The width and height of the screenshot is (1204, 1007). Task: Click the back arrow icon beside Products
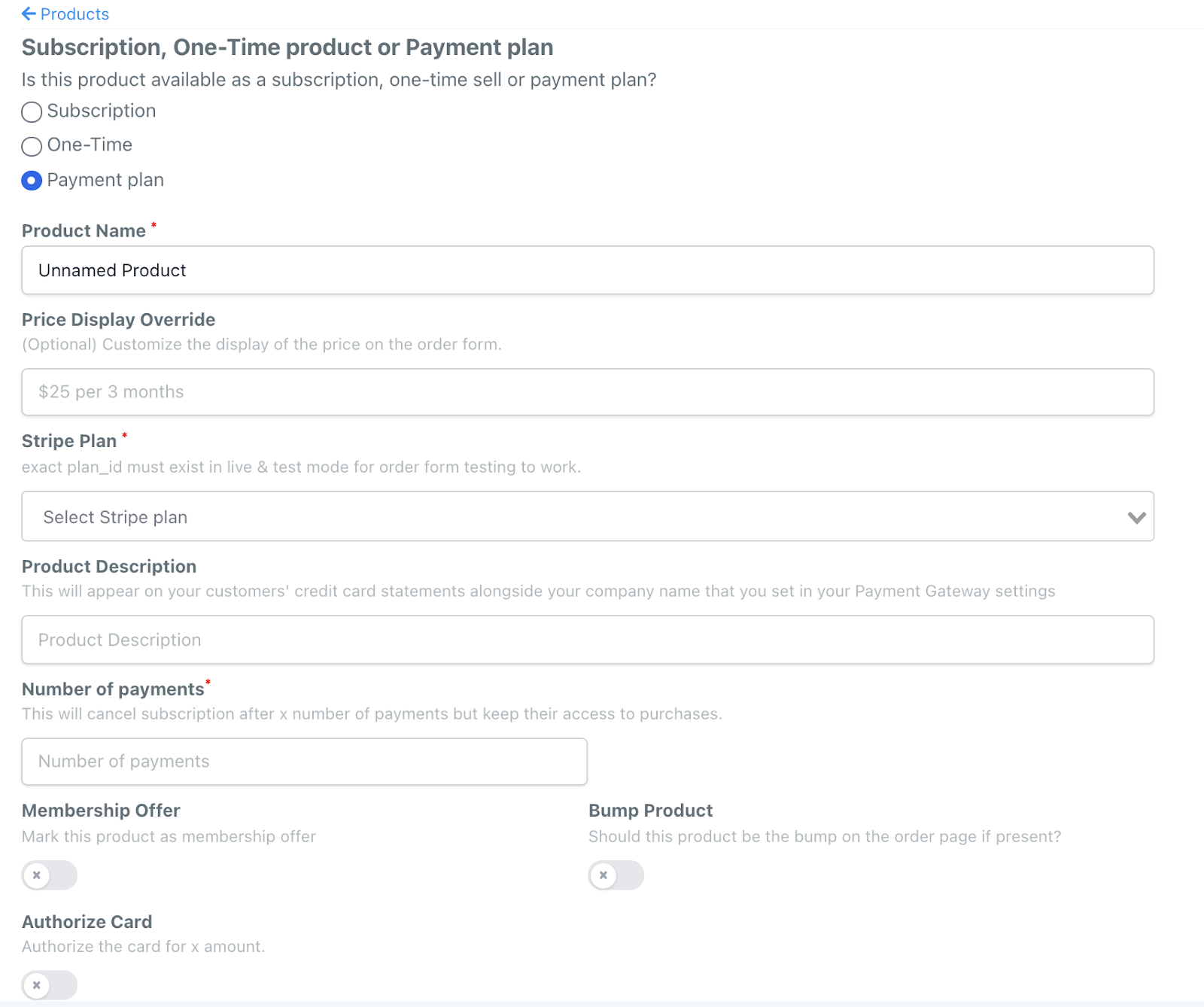pyautogui.click(x=29, y=14)
